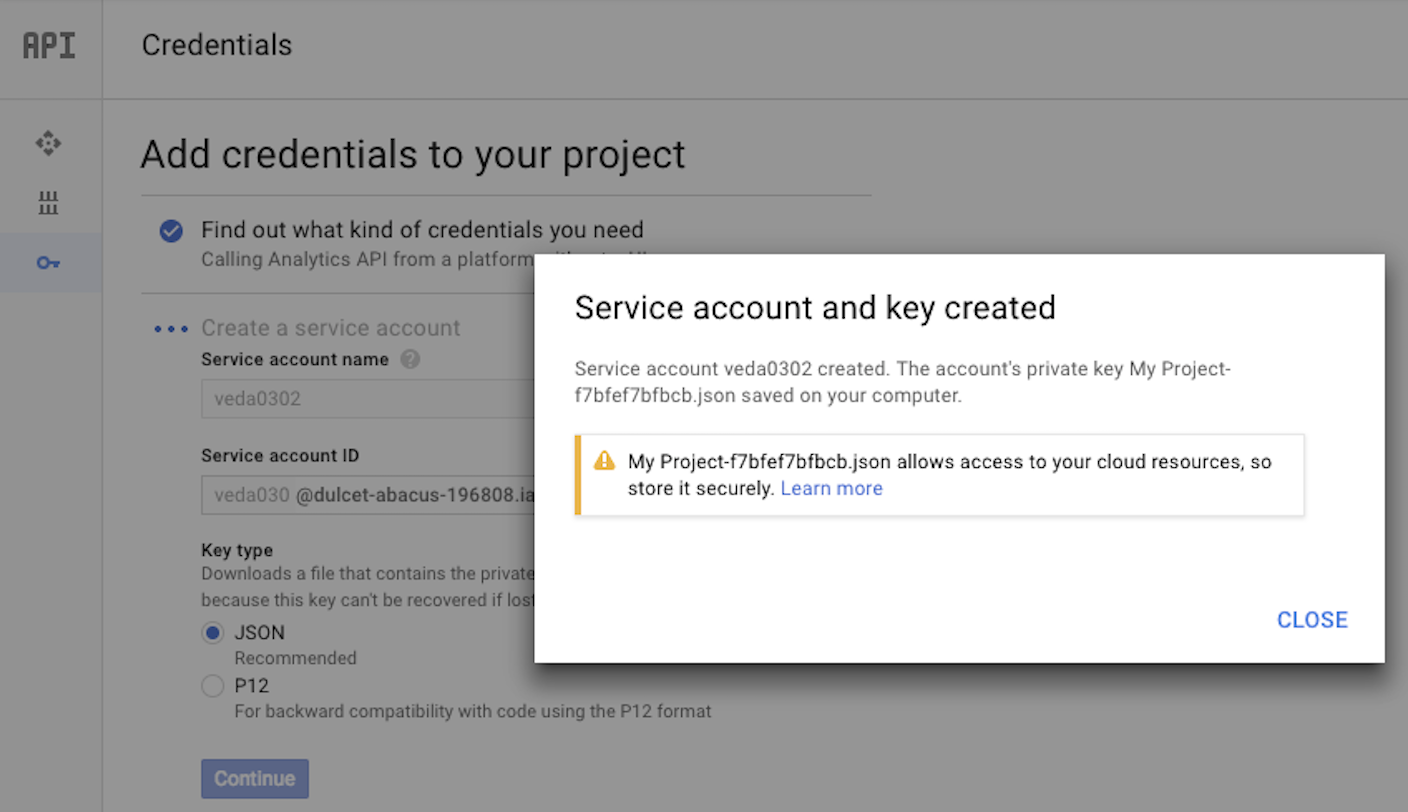Click the Credentials page title
Image resolution: width=1408 pixels, height=812 pixels.
point(217,45)
